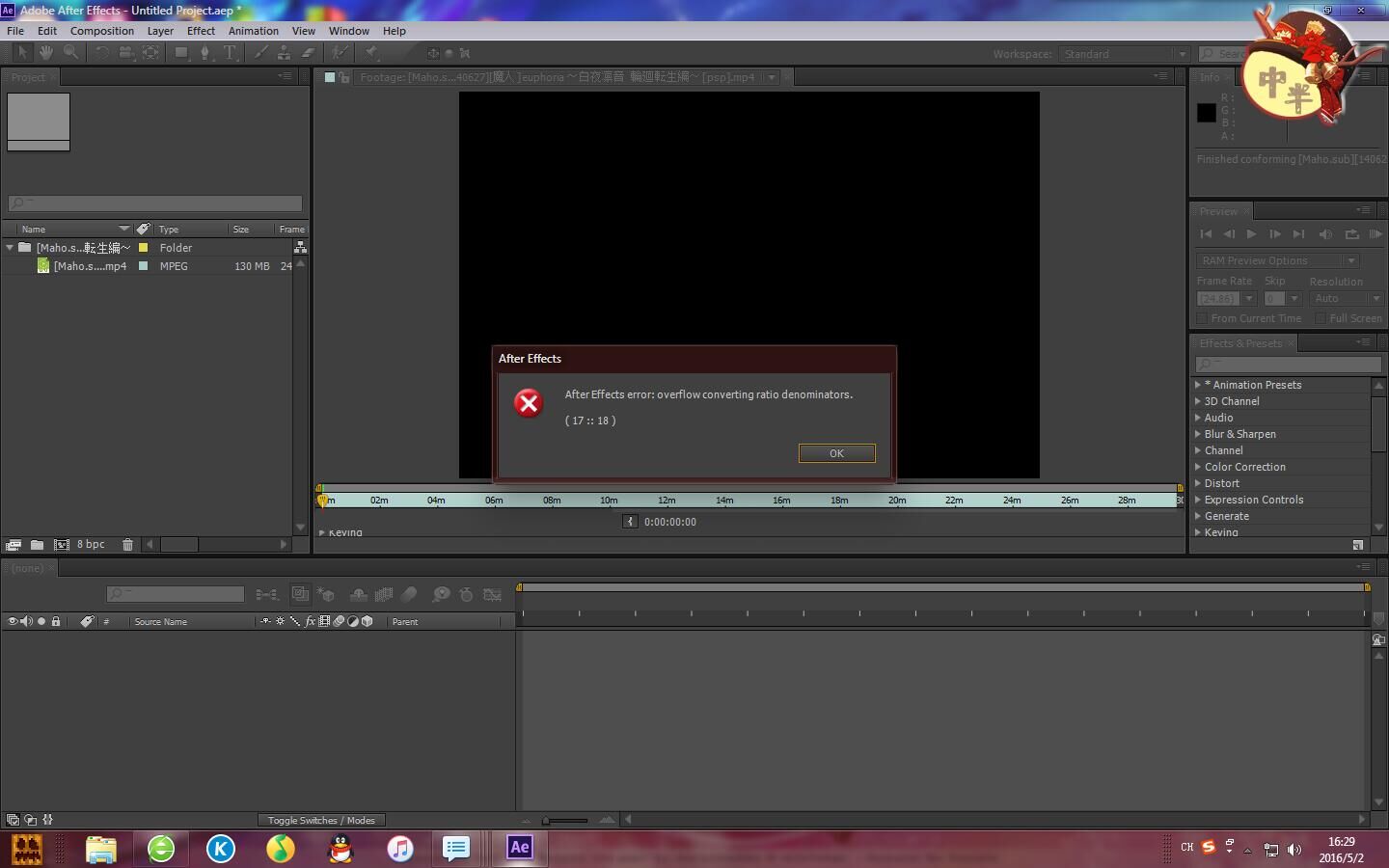Open the File menu
The height and width of the screenshot is (868, 1389).
(x=15, y=31)
